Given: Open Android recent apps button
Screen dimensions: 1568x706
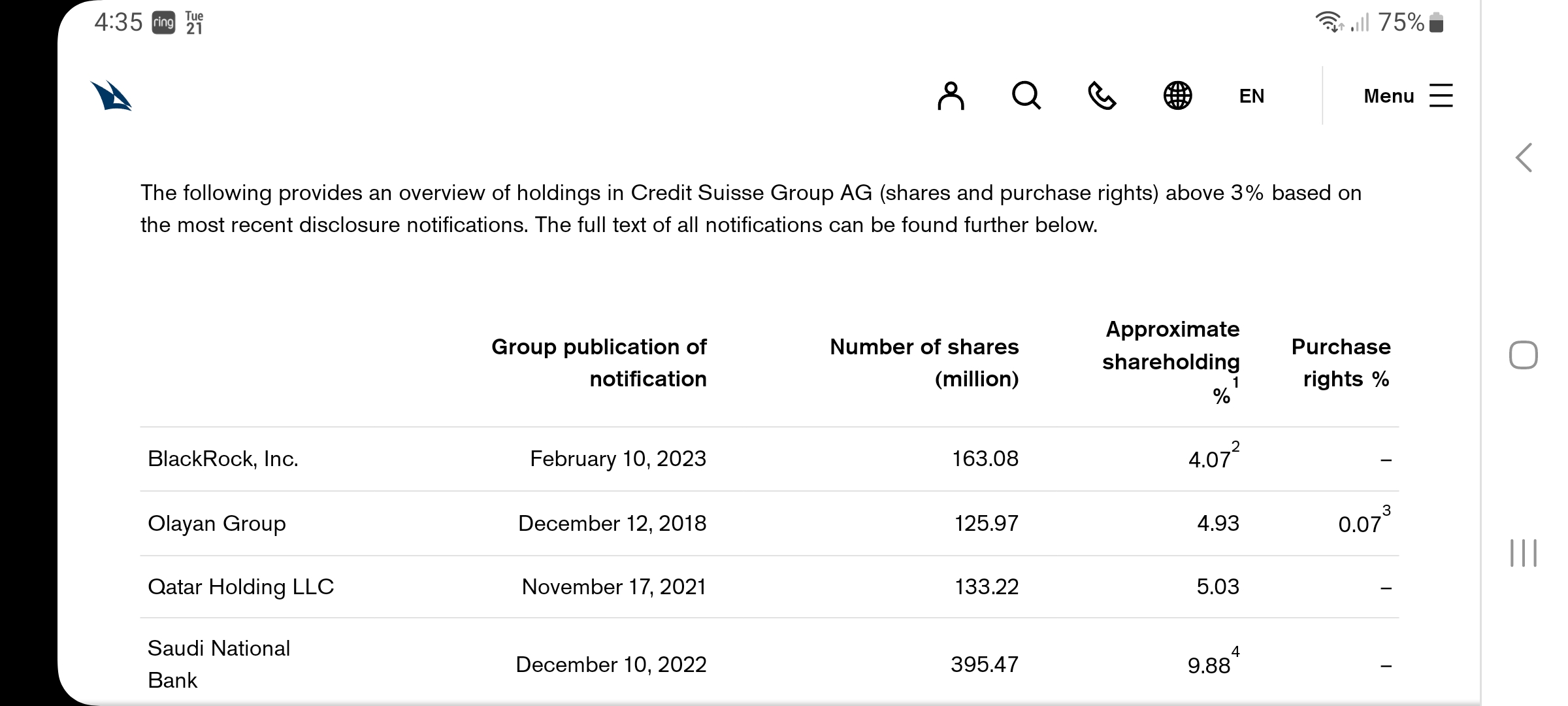Looking at the screenshot, I should pos(1524,553).
